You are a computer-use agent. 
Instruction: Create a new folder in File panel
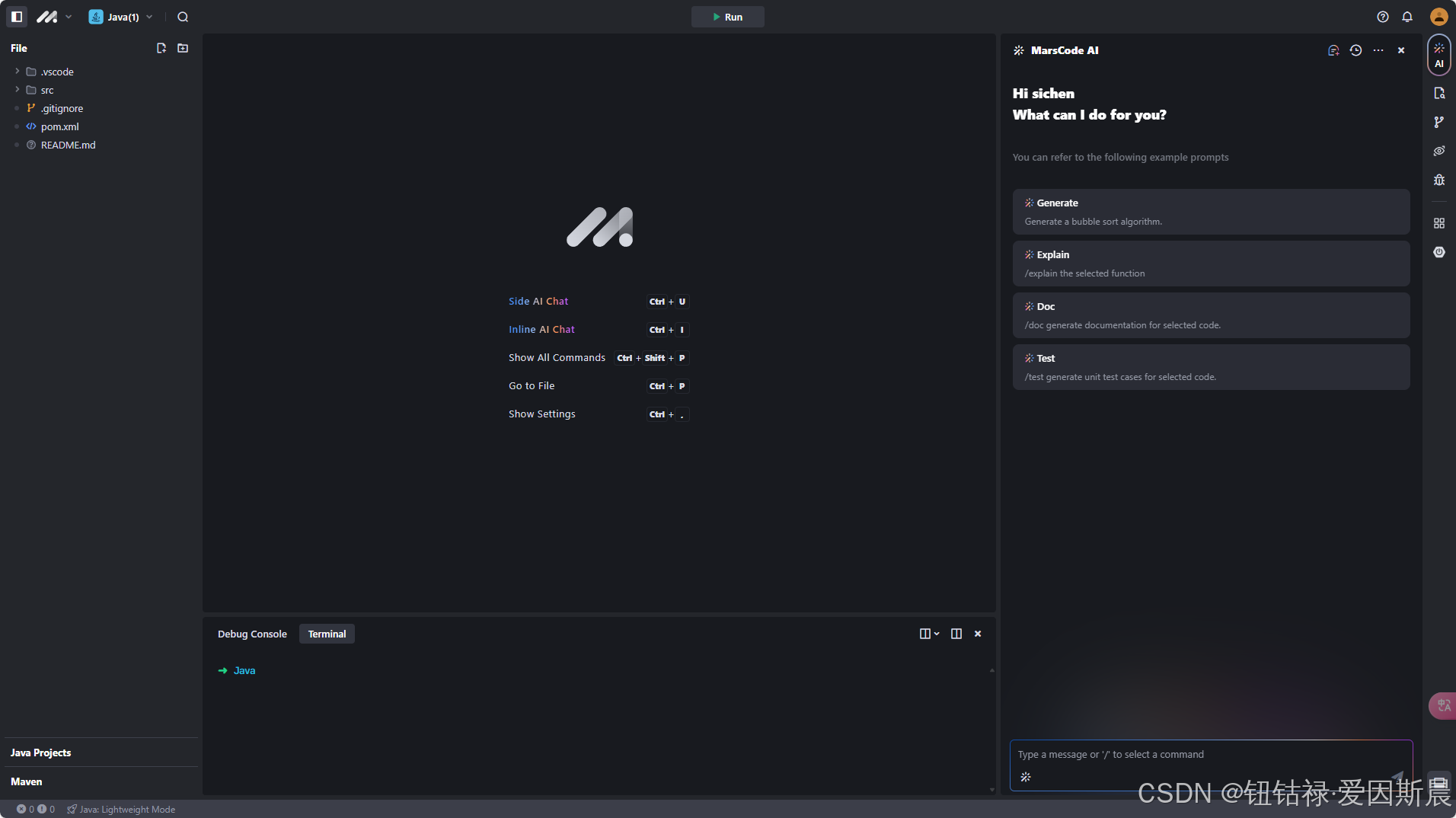click(183, 48)
